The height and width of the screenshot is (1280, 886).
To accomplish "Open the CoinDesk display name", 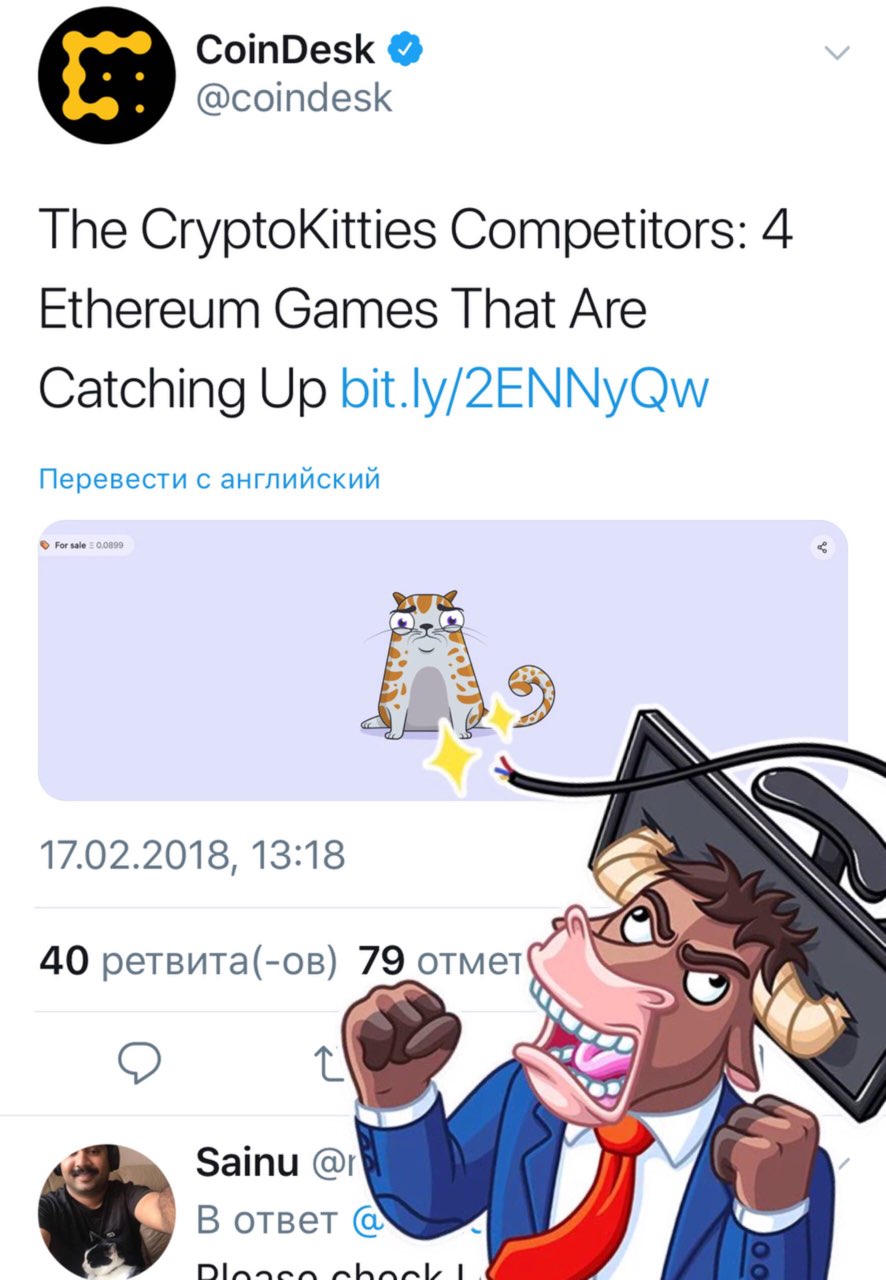I will [285, 48].
